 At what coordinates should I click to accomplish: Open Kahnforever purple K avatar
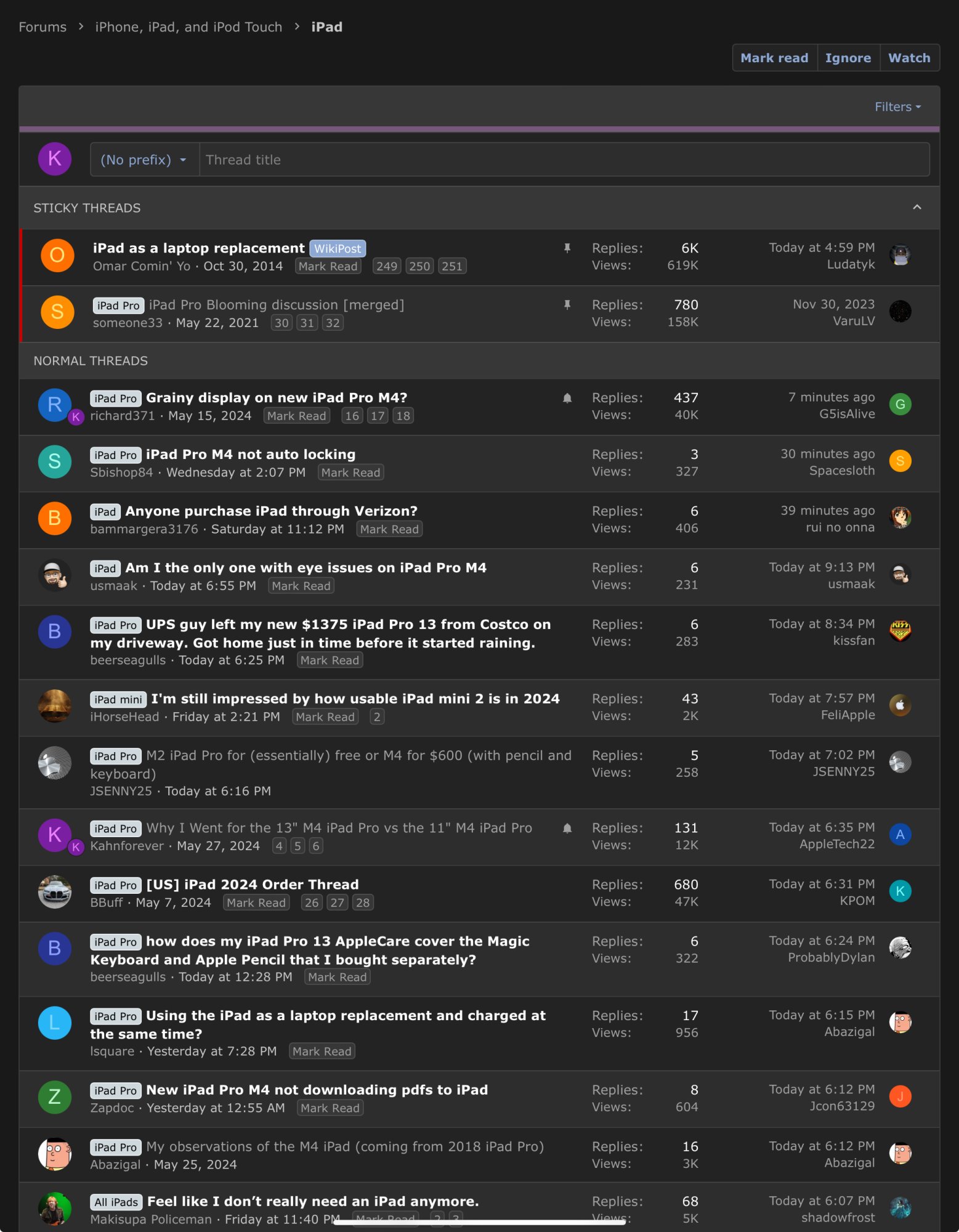(x=55, y=835)
